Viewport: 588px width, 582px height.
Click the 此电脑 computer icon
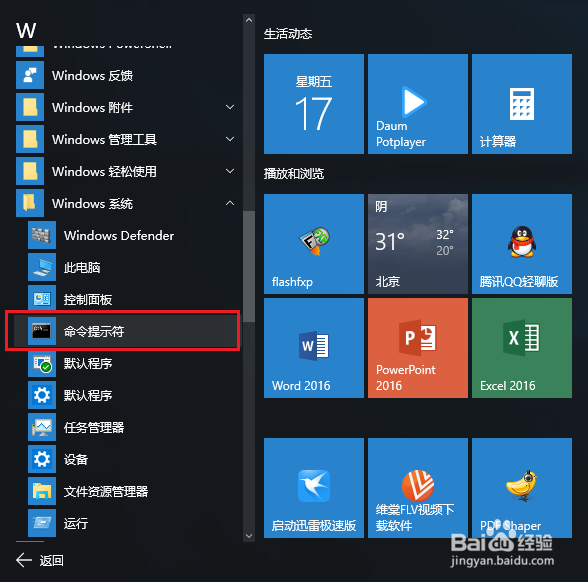tap(42, 267)
